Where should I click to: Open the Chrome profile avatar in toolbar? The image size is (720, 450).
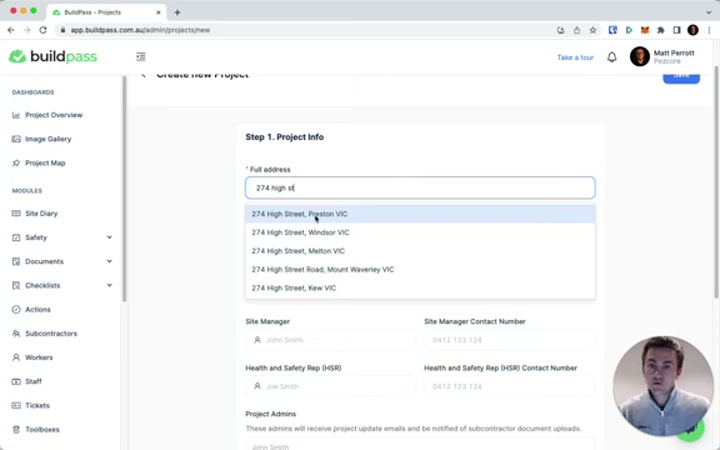692,30
